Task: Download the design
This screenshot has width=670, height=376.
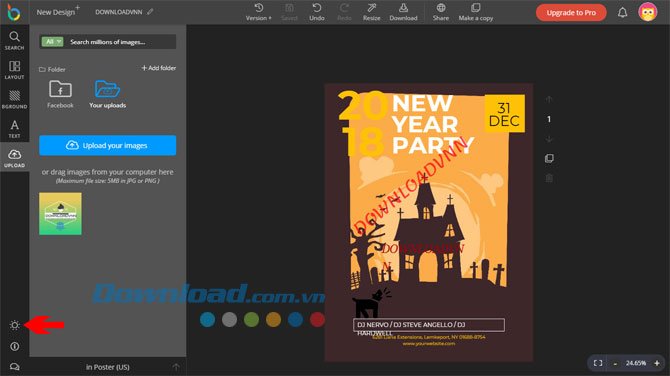Action: [x=403, y=12]
